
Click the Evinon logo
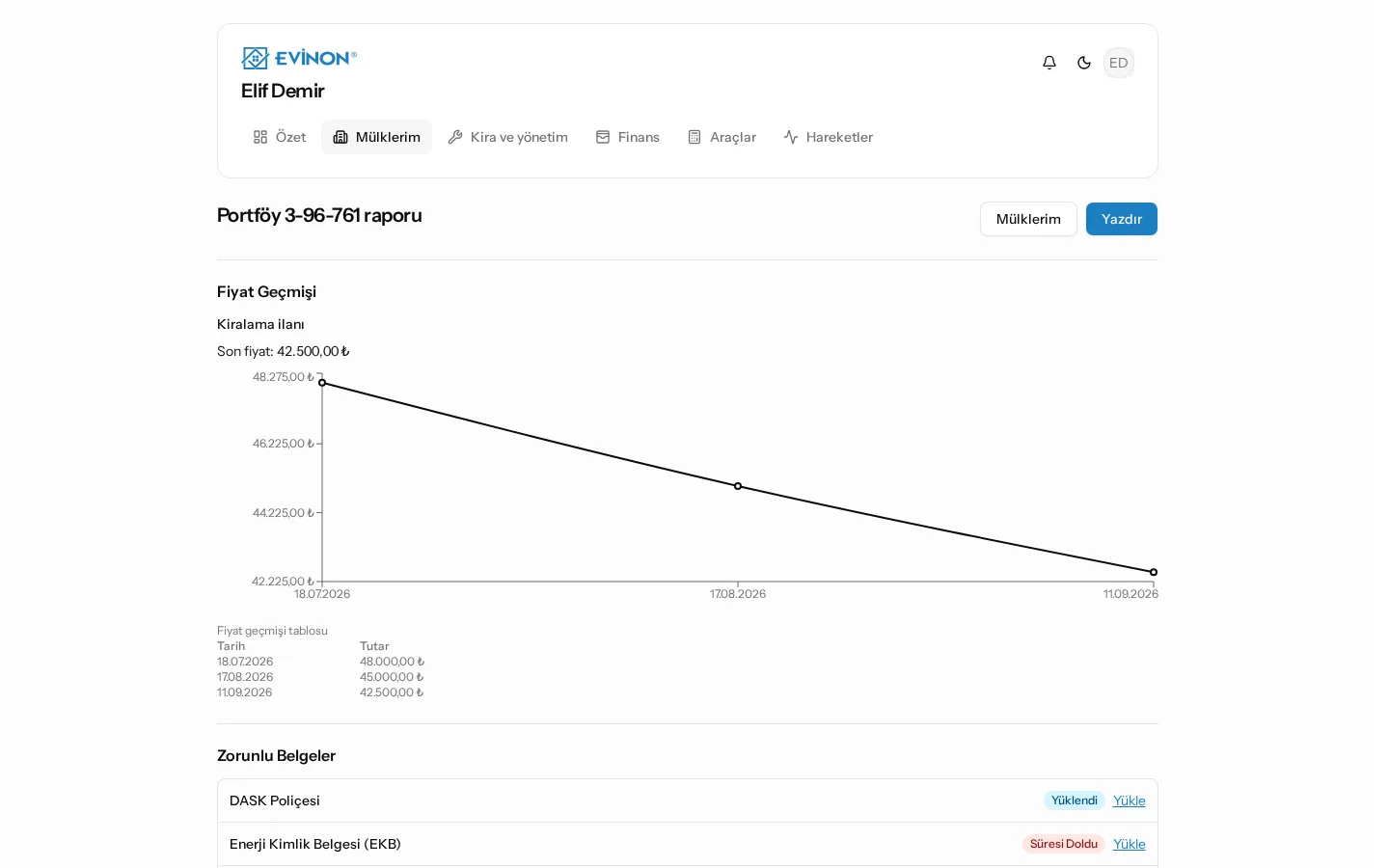coord(299,58)
